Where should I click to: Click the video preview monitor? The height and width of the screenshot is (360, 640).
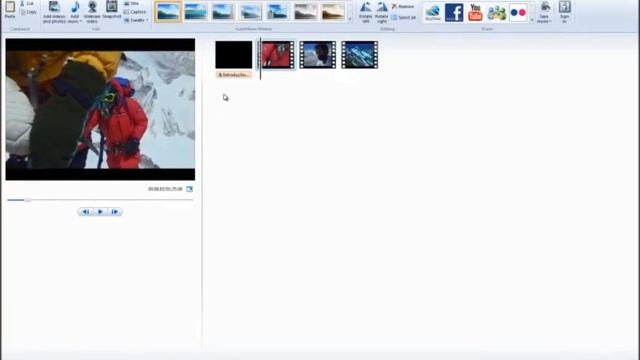100,109
